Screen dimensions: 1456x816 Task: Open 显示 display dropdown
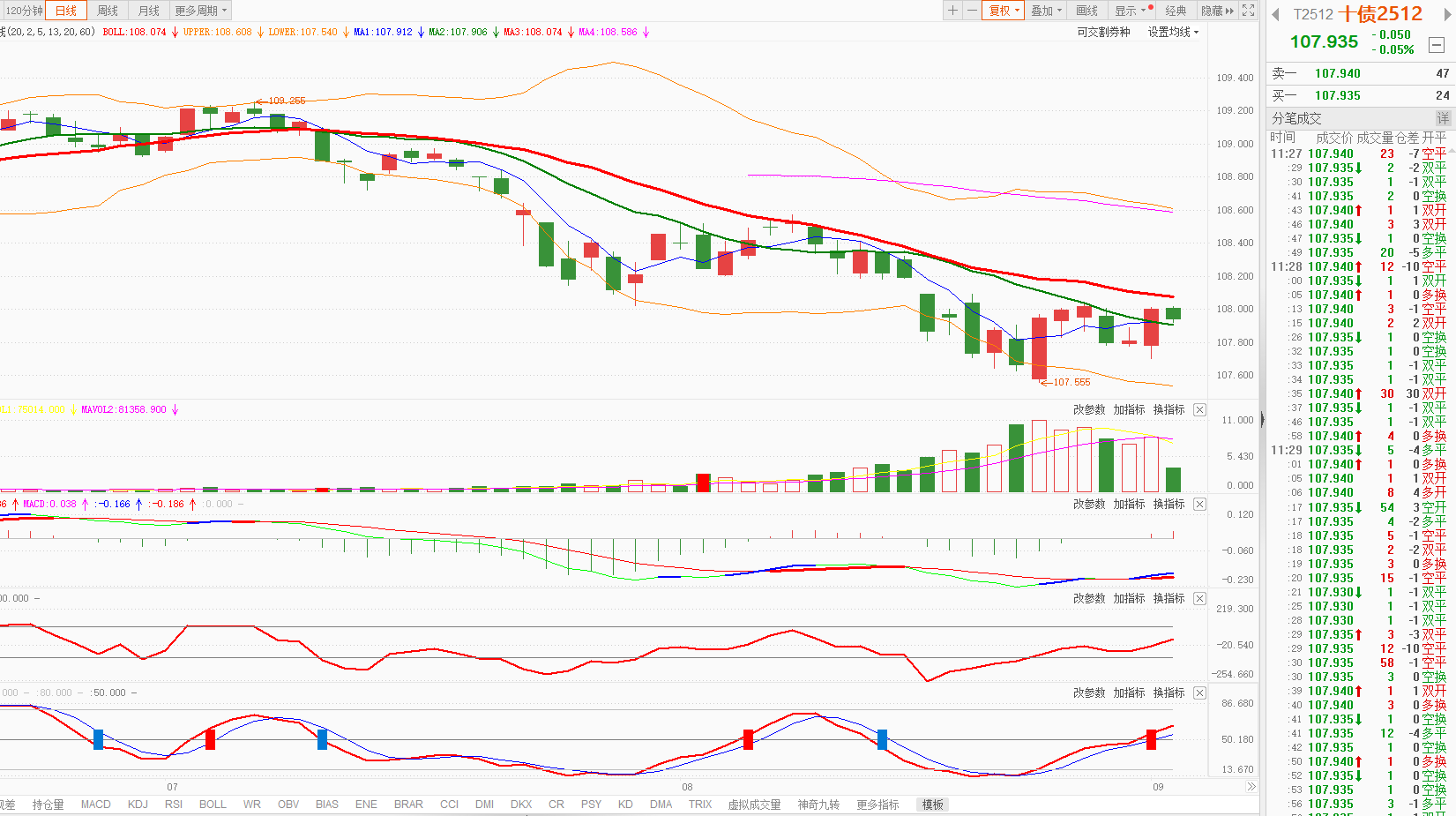(x=1132, y=11)
